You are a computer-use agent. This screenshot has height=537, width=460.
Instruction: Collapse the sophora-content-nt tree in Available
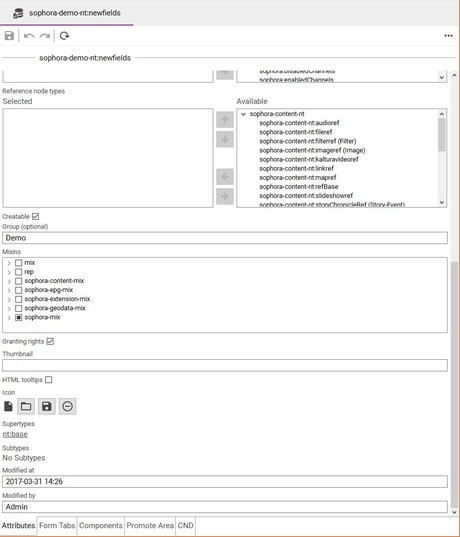click(244, 114)
